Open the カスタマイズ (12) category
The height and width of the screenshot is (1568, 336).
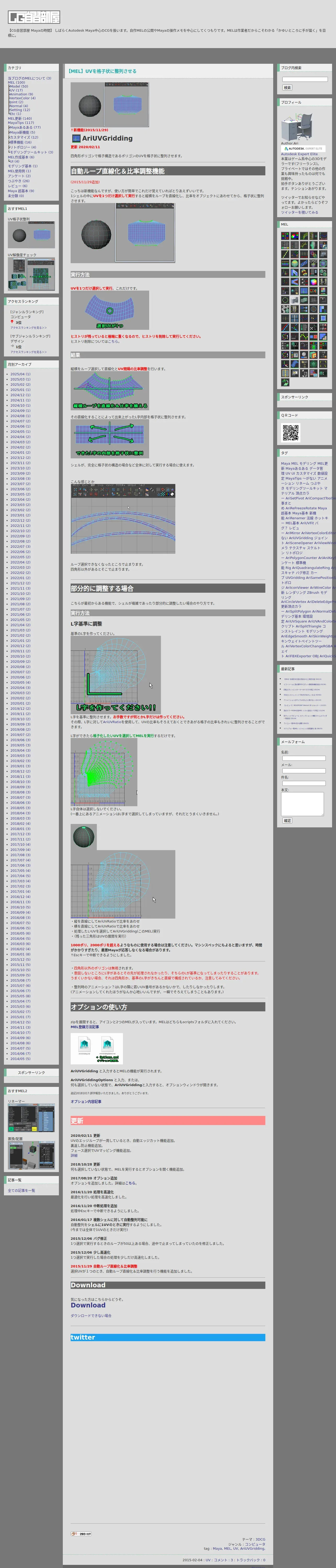[x=23, y=137]
